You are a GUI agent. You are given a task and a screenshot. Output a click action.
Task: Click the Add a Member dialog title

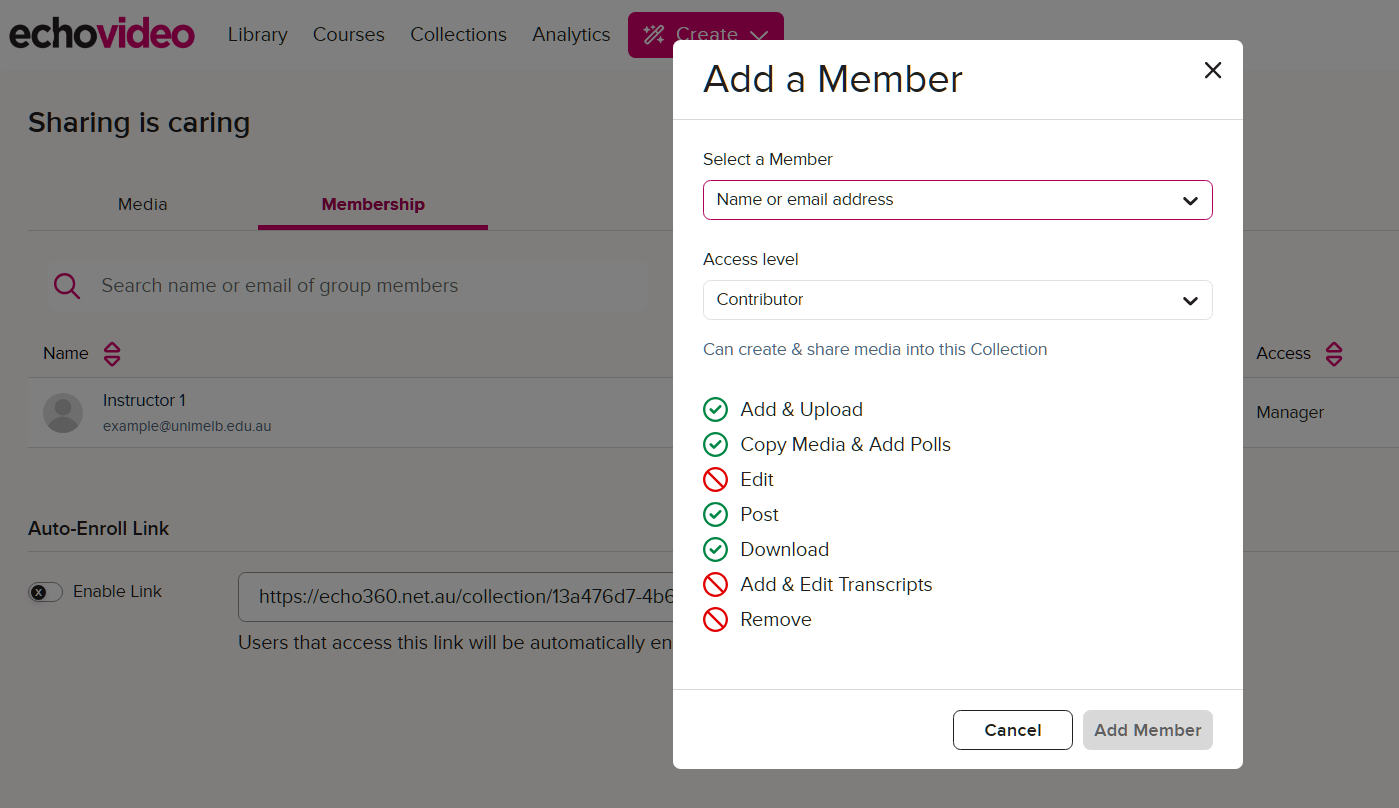[833, 79]
